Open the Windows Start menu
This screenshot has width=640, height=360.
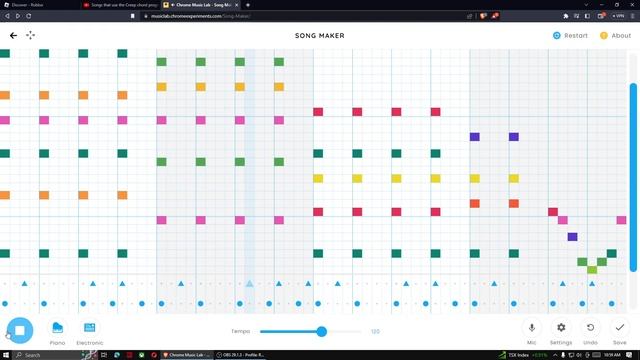(6, 355)
